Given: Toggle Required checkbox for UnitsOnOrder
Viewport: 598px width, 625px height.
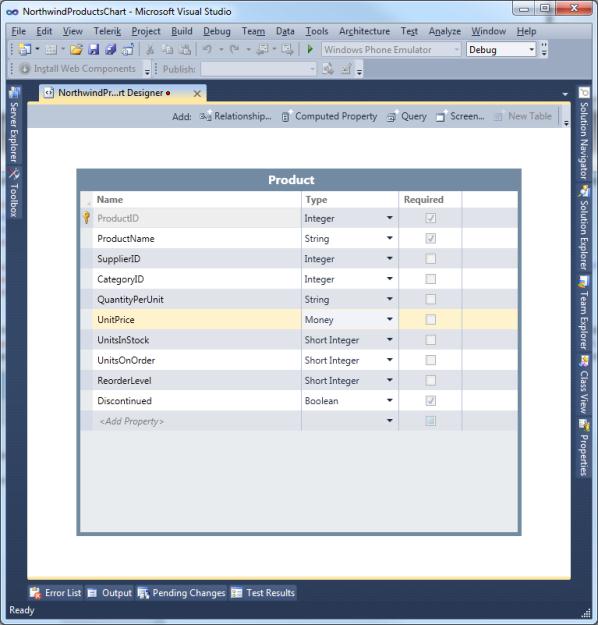Looking at the screenshot, I should (431, 360).
